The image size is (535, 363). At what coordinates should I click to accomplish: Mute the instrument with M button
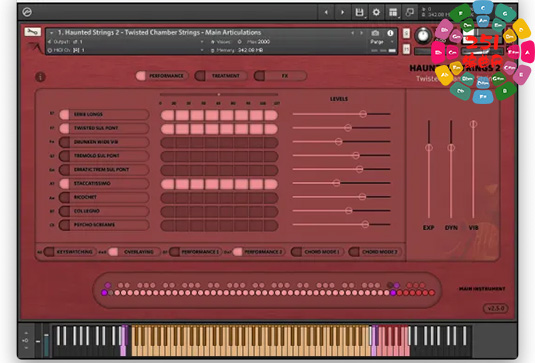point(406,49)
